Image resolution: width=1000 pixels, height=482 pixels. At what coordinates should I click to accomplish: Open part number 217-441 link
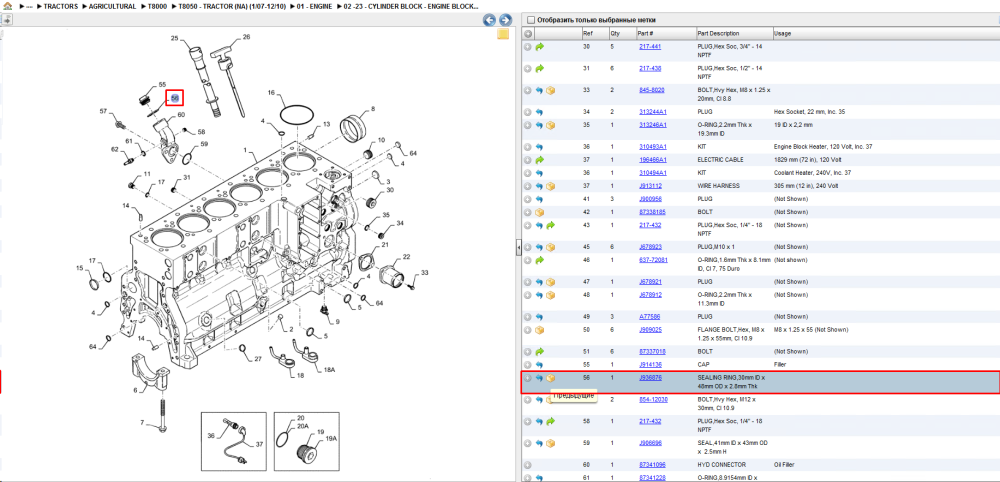point(649,47)
